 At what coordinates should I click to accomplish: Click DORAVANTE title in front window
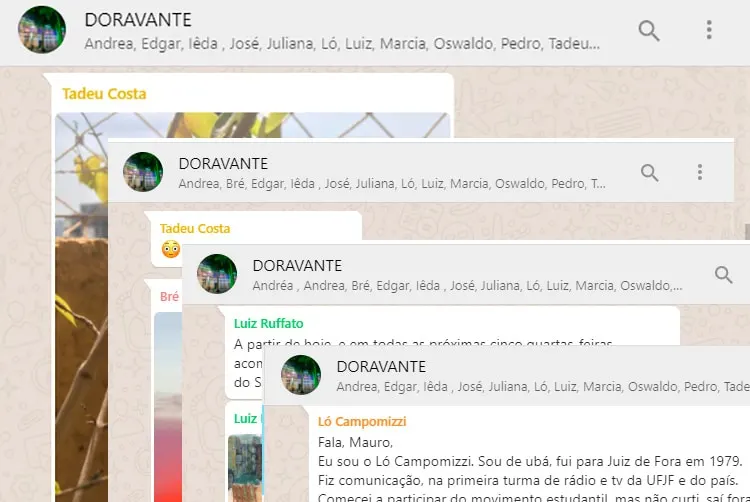tap(381, 367)
